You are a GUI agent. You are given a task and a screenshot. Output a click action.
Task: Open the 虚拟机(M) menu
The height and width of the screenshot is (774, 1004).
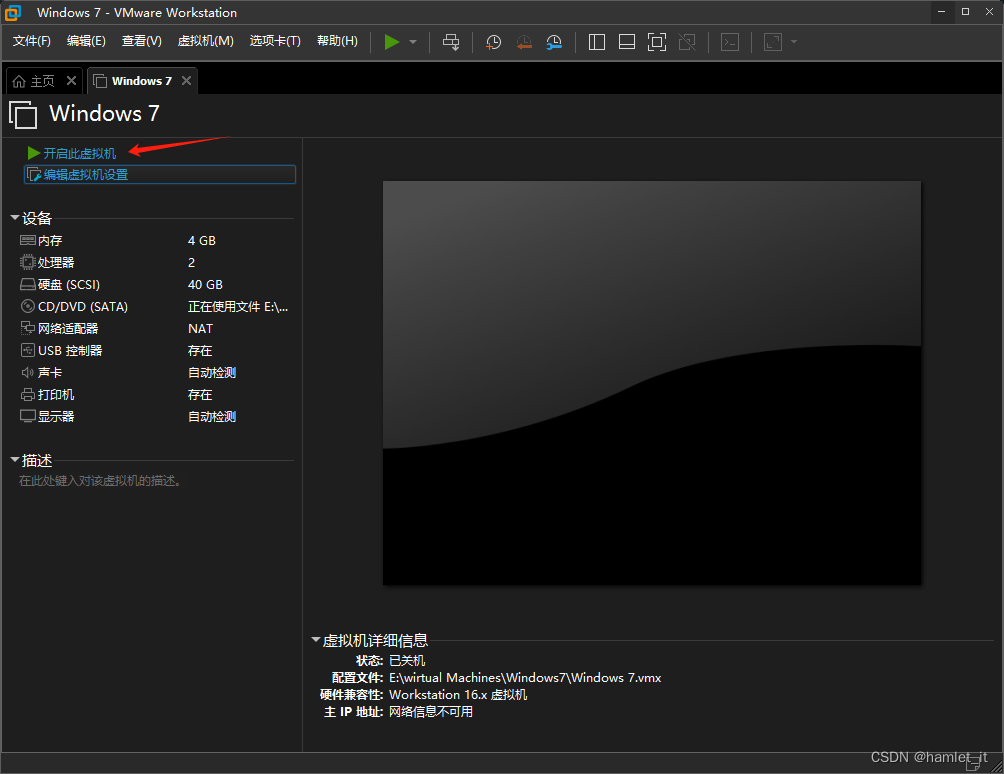coord(206,41)
